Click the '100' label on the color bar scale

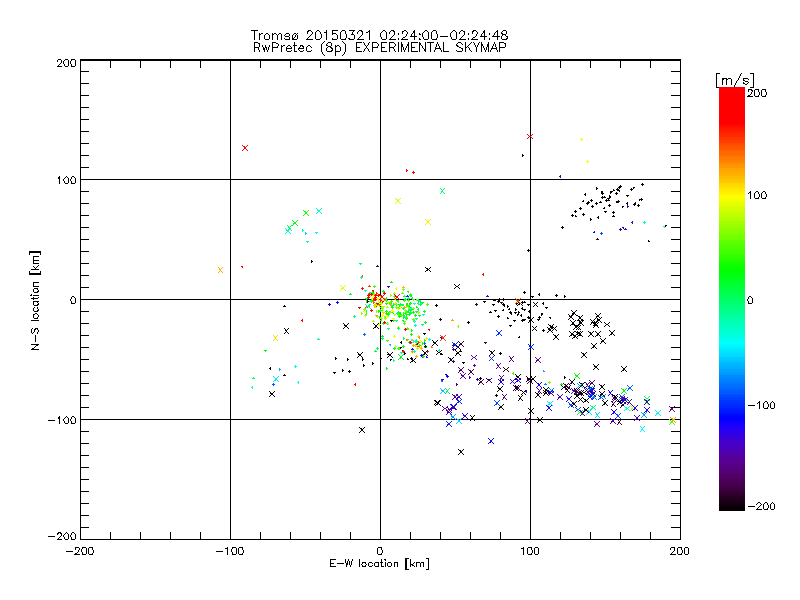click(757, 195)
